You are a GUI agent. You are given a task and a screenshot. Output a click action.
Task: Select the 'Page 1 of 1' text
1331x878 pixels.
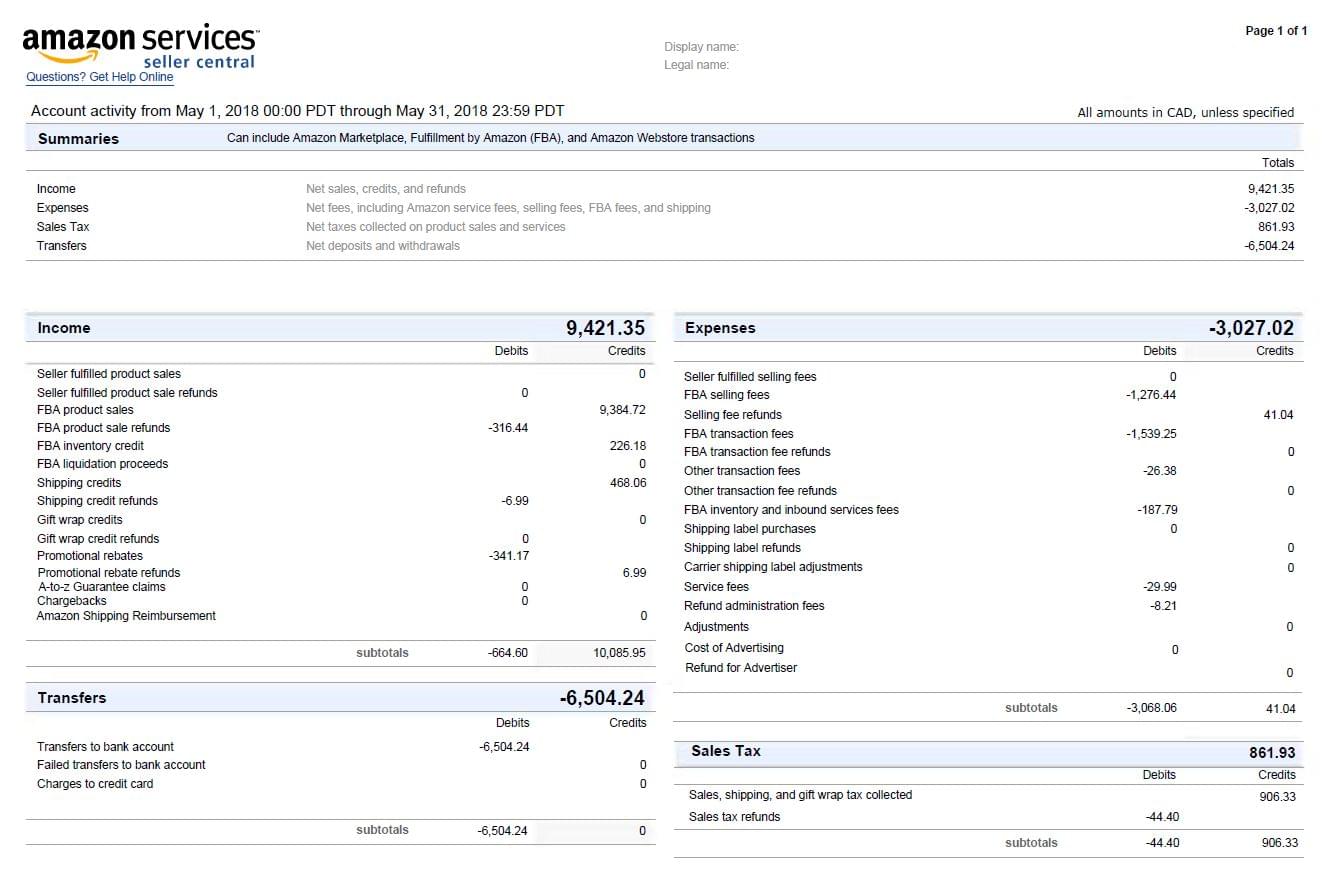point(1276,31)
